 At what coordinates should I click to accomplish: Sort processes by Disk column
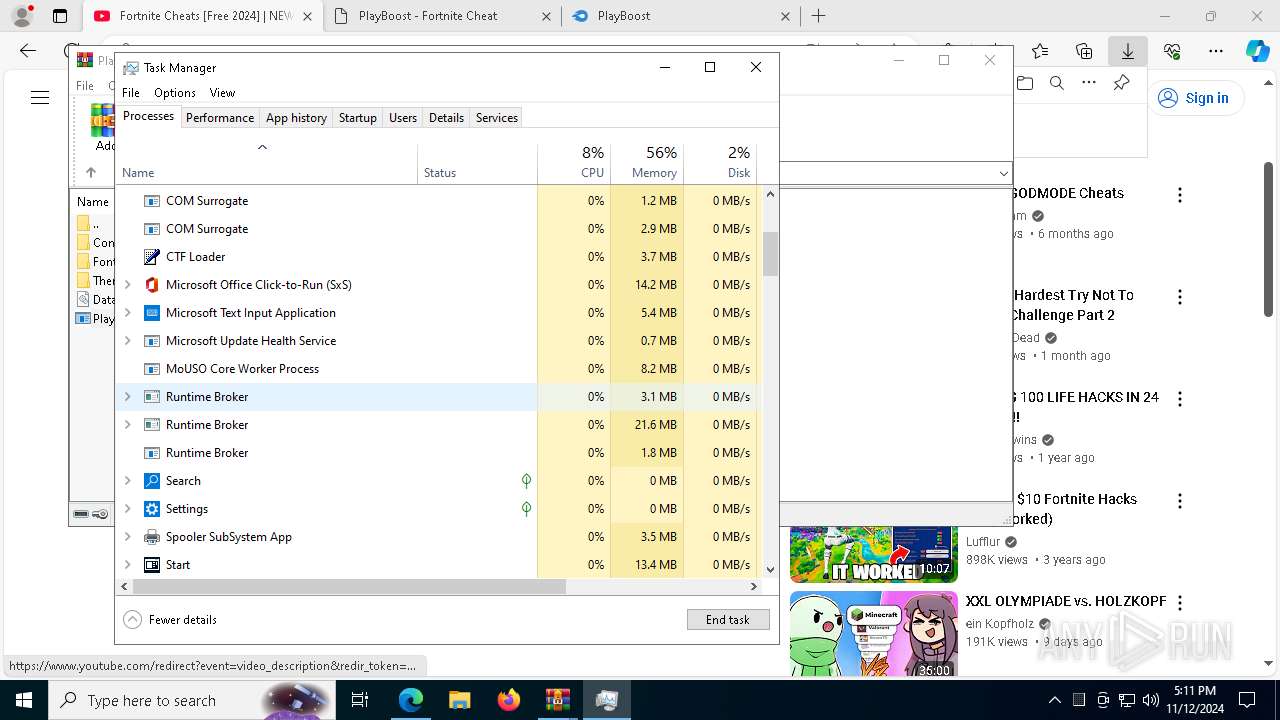[721, 163]
